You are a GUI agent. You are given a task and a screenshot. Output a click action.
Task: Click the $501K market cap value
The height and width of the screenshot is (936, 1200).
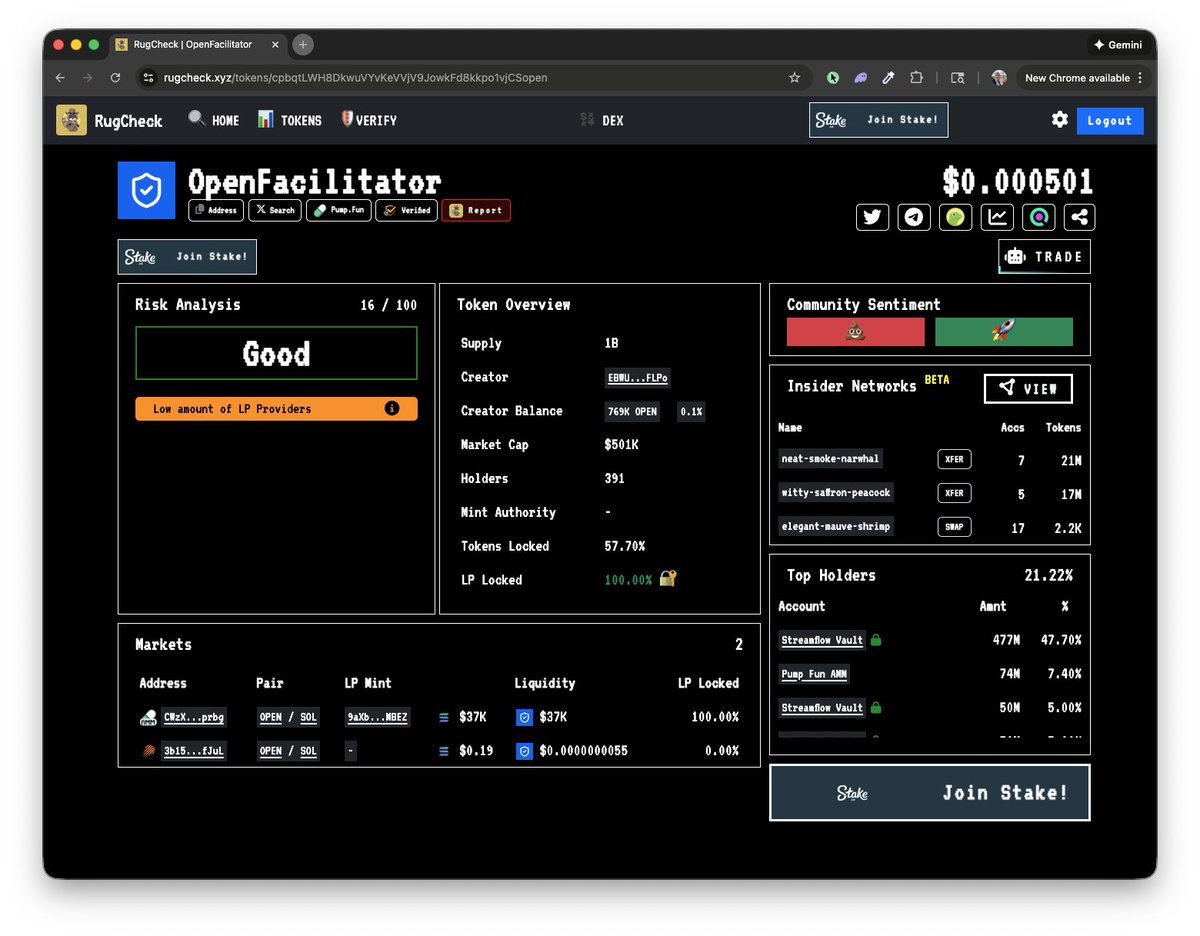point(621,444)
